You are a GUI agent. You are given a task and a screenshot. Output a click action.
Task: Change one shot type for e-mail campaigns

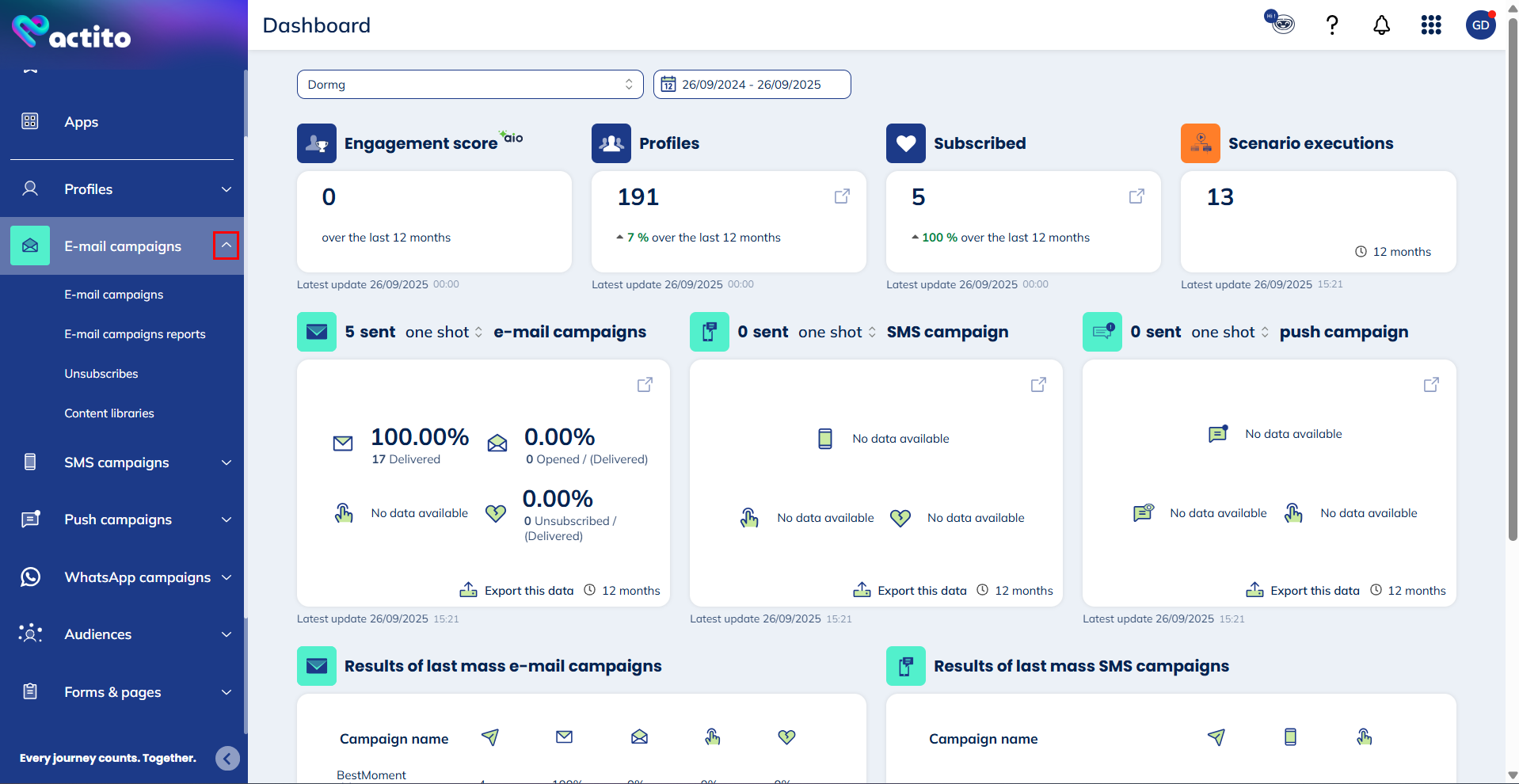pyautogui.click(x=444, y=333)
